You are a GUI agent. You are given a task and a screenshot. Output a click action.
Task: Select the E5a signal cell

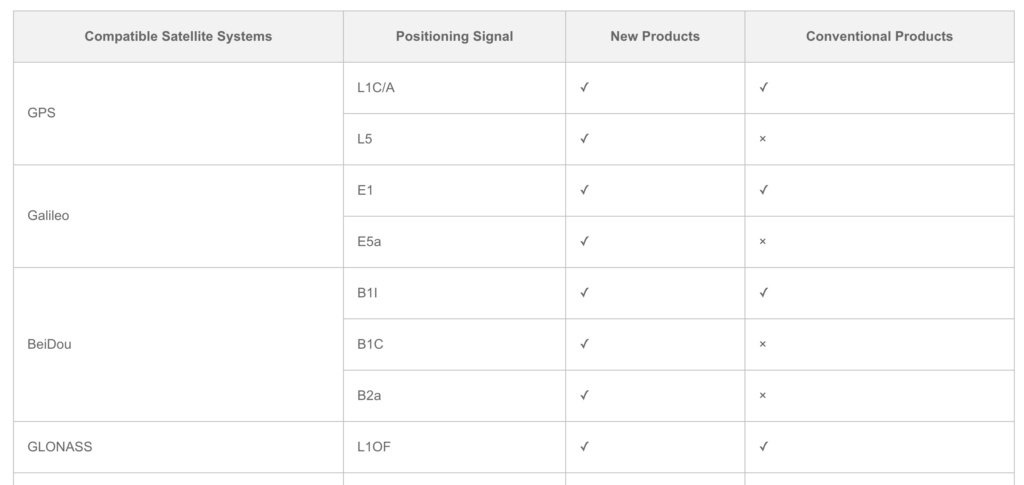(455, 242)
